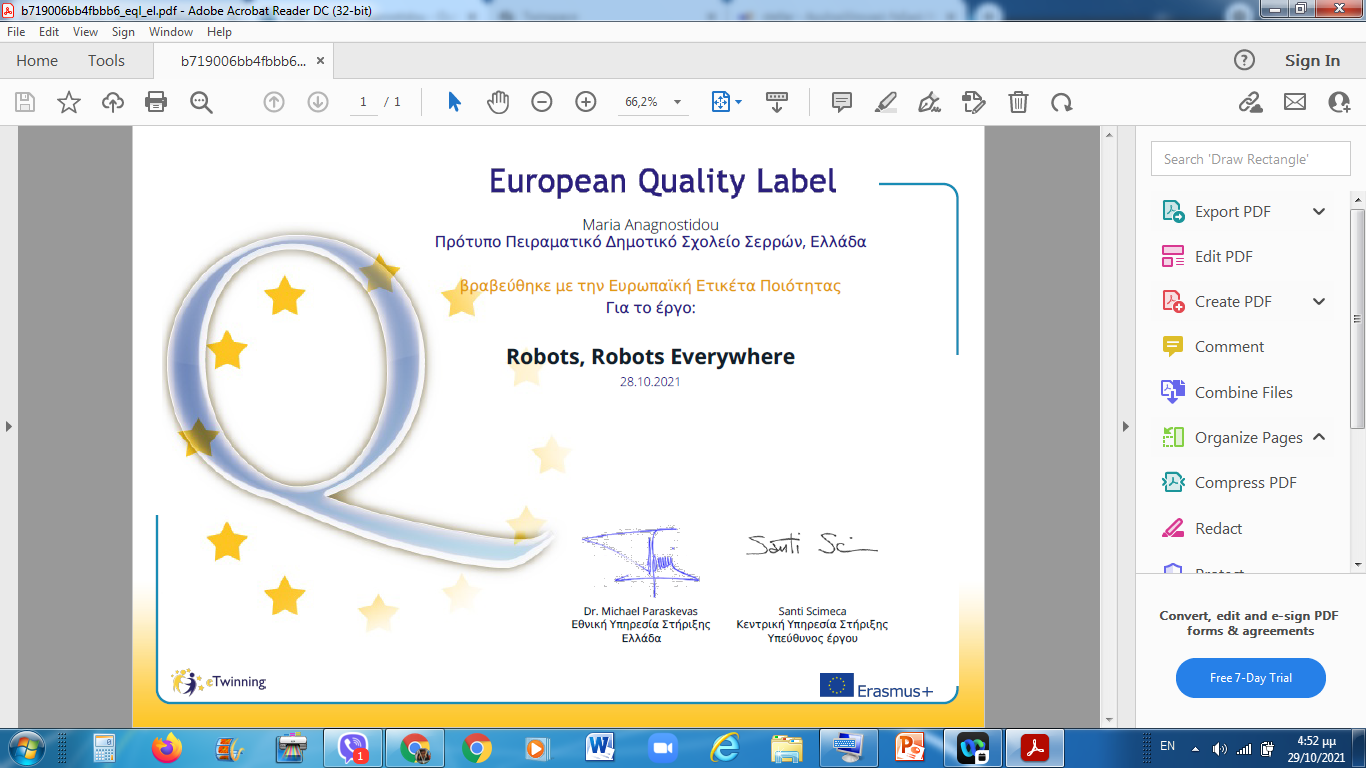Expand the Create PDF options
Viewport: 1366px width, 768px height.
point(1318,302)
